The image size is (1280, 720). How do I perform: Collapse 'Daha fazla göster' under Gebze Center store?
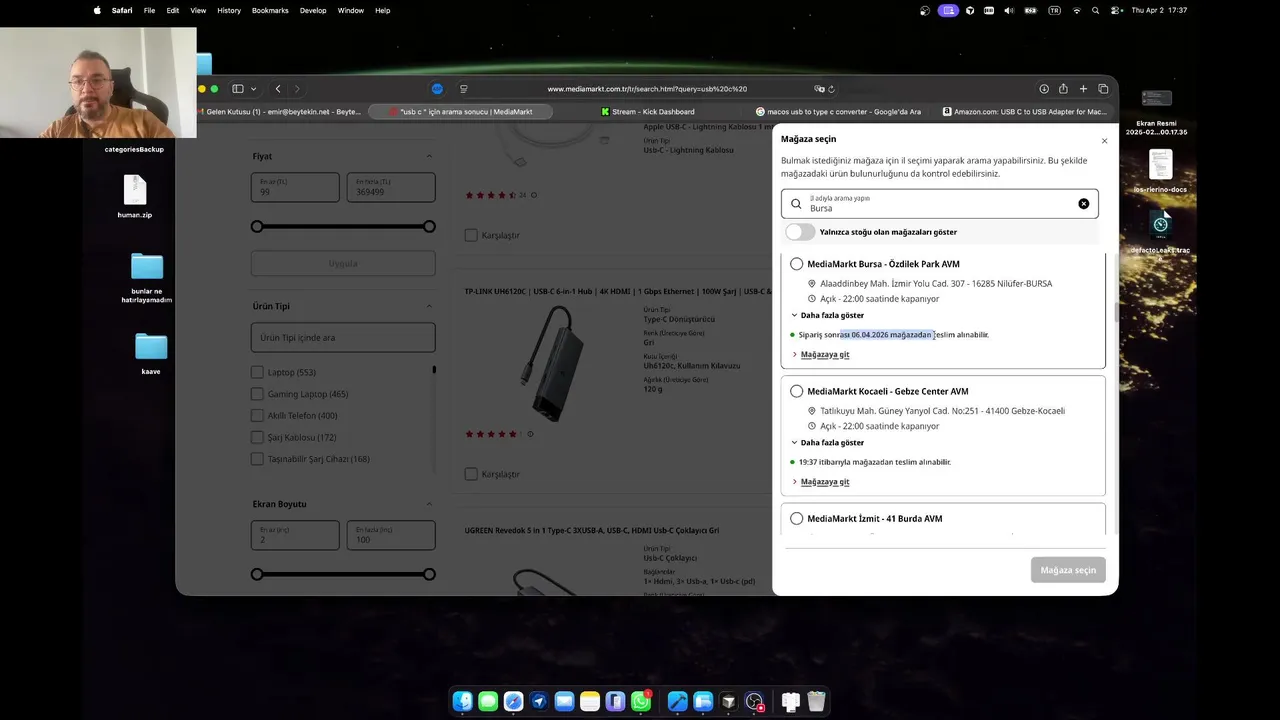coord(827,442)
